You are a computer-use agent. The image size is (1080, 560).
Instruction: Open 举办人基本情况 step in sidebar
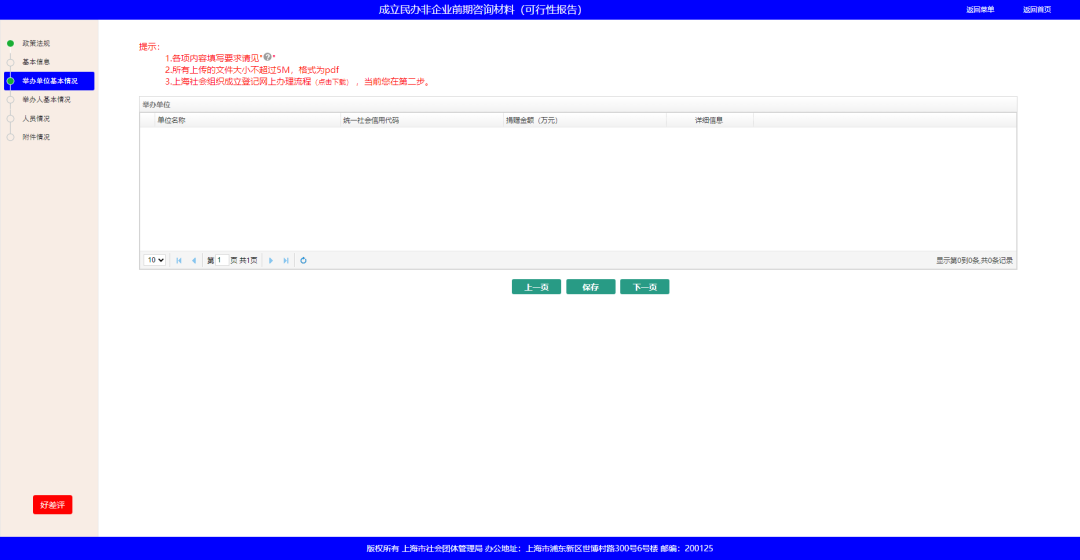pyautogui.click(x=46, y=100)
